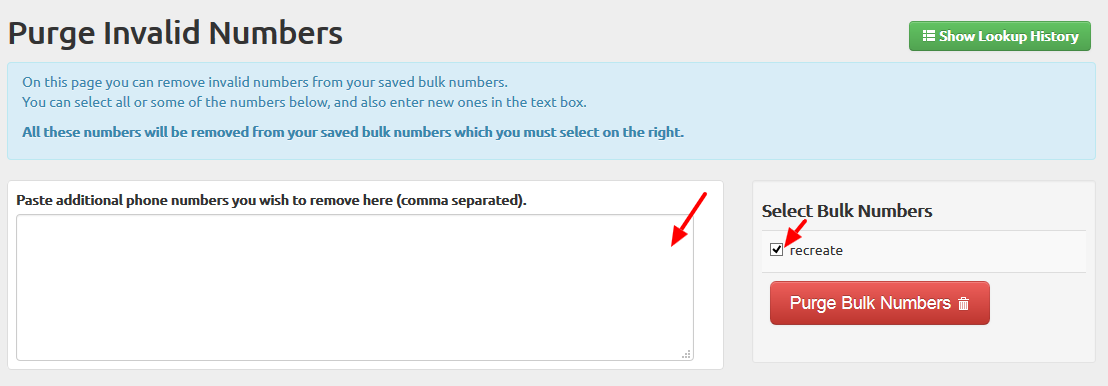Click the first line of the blue info box
This screenshot has width=1108, height=386.
[264, 81]
